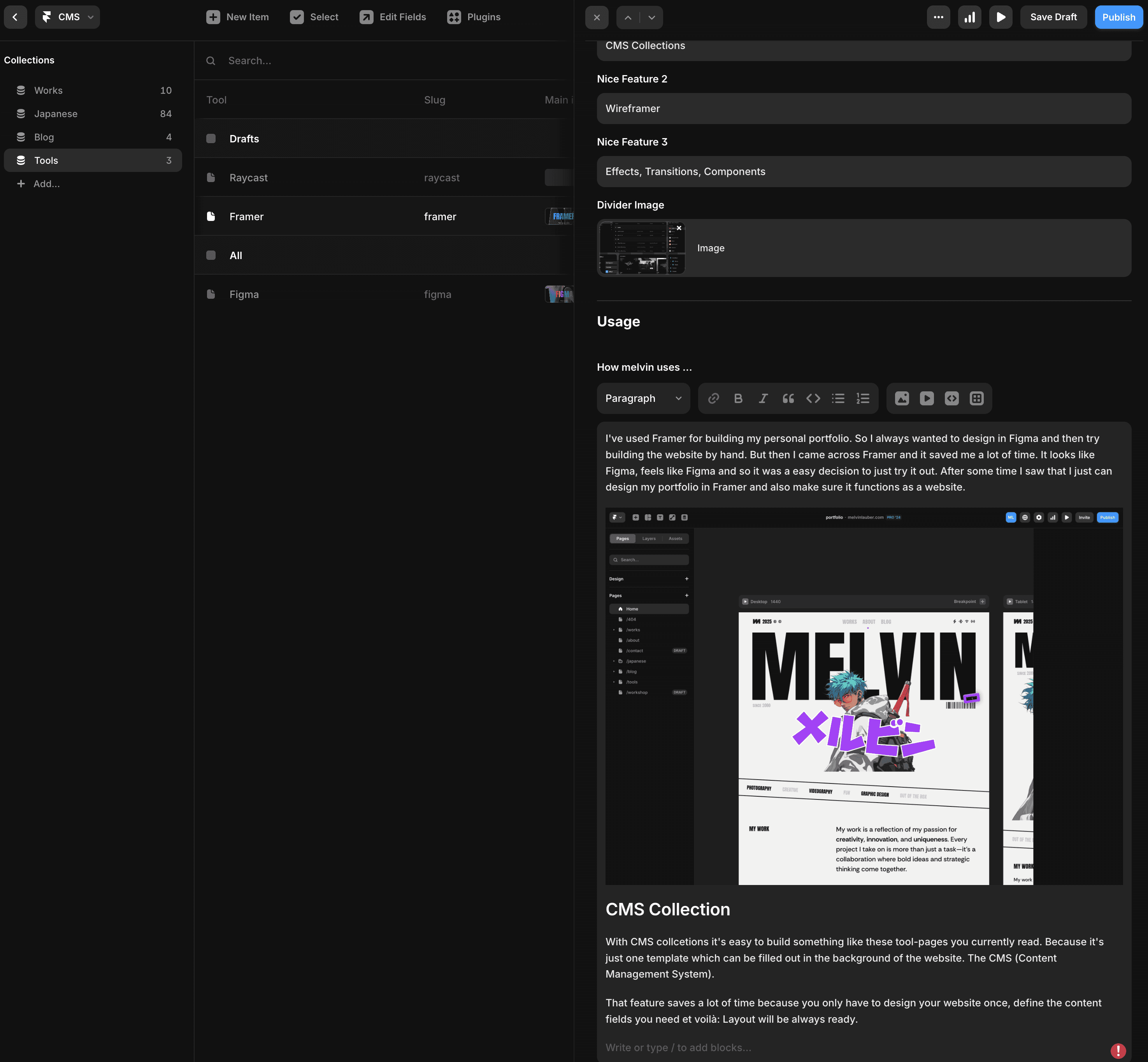
Task: Create a bulleted list
Action: point(838,398)
